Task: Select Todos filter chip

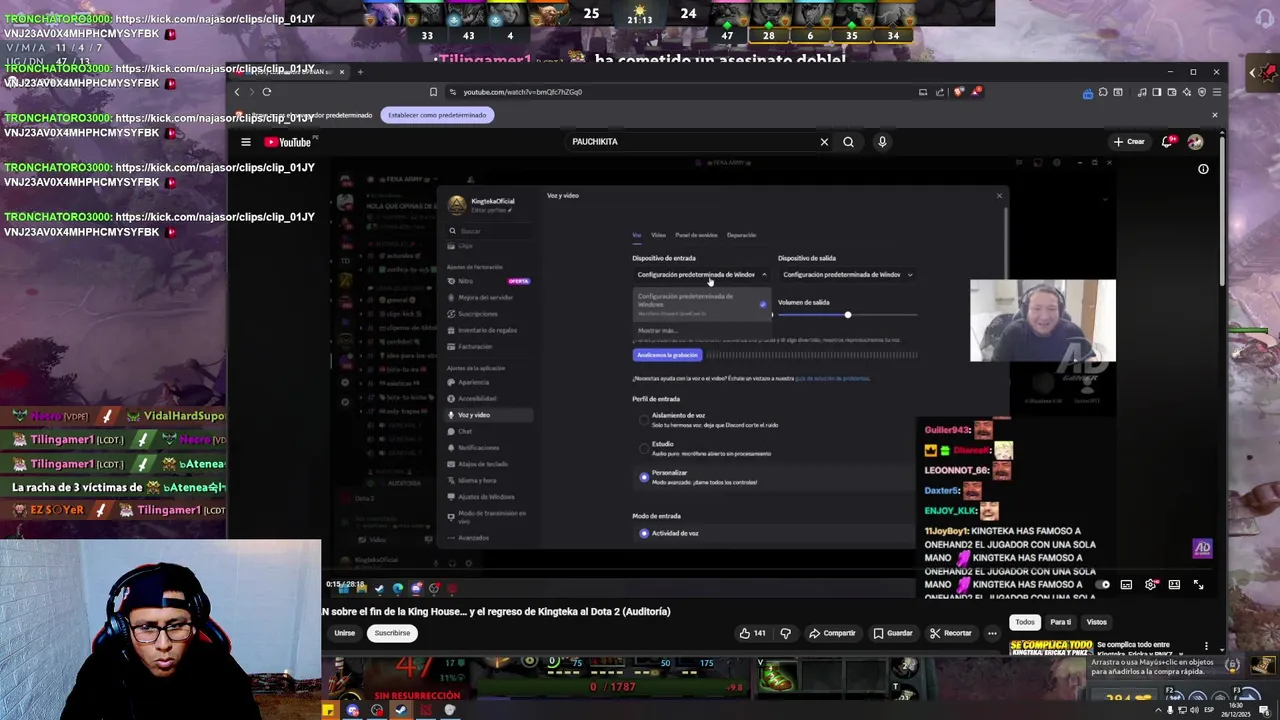Action: (x=1025, y=622)
